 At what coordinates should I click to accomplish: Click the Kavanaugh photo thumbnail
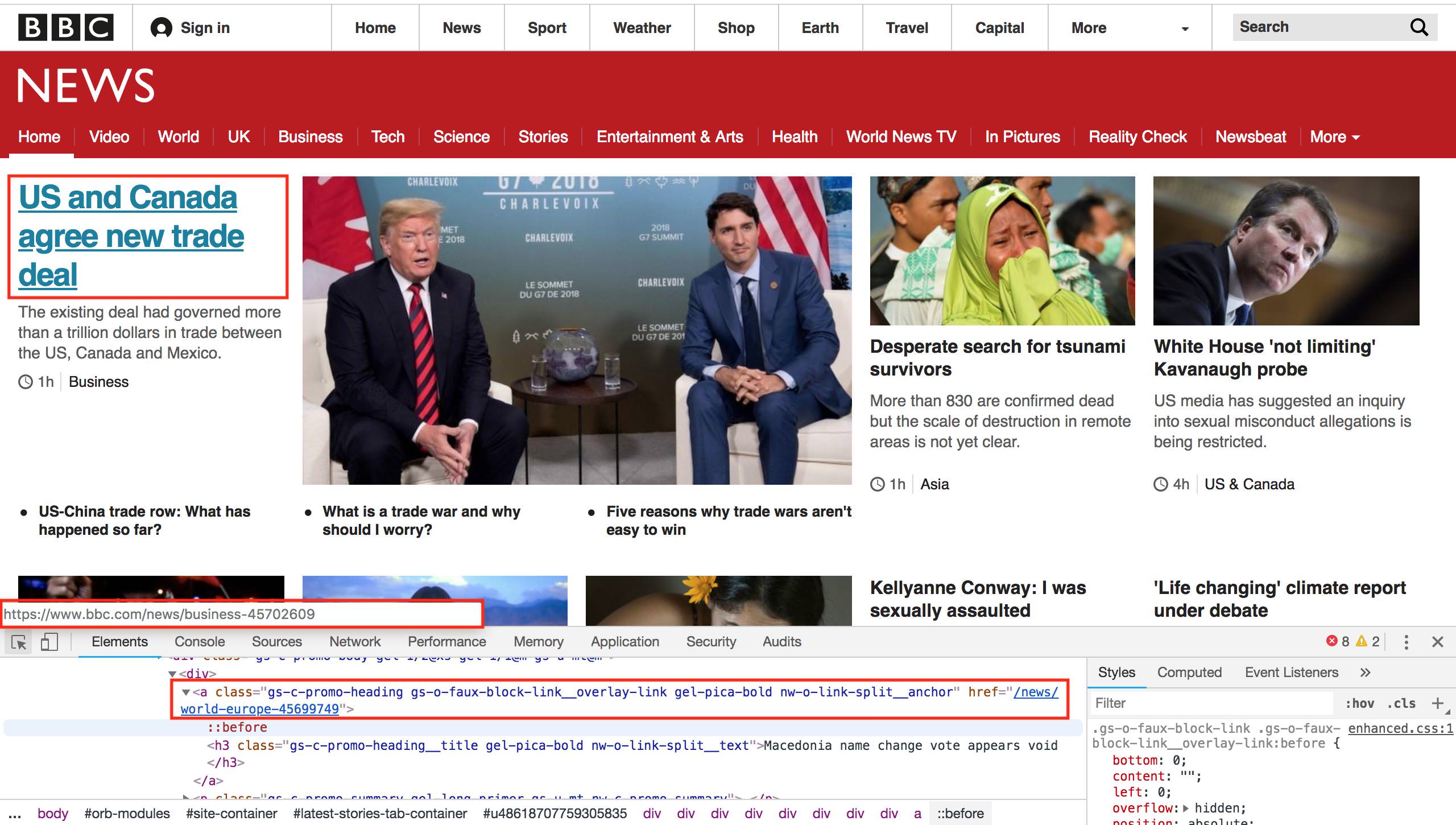click(x=1287, y=251)
